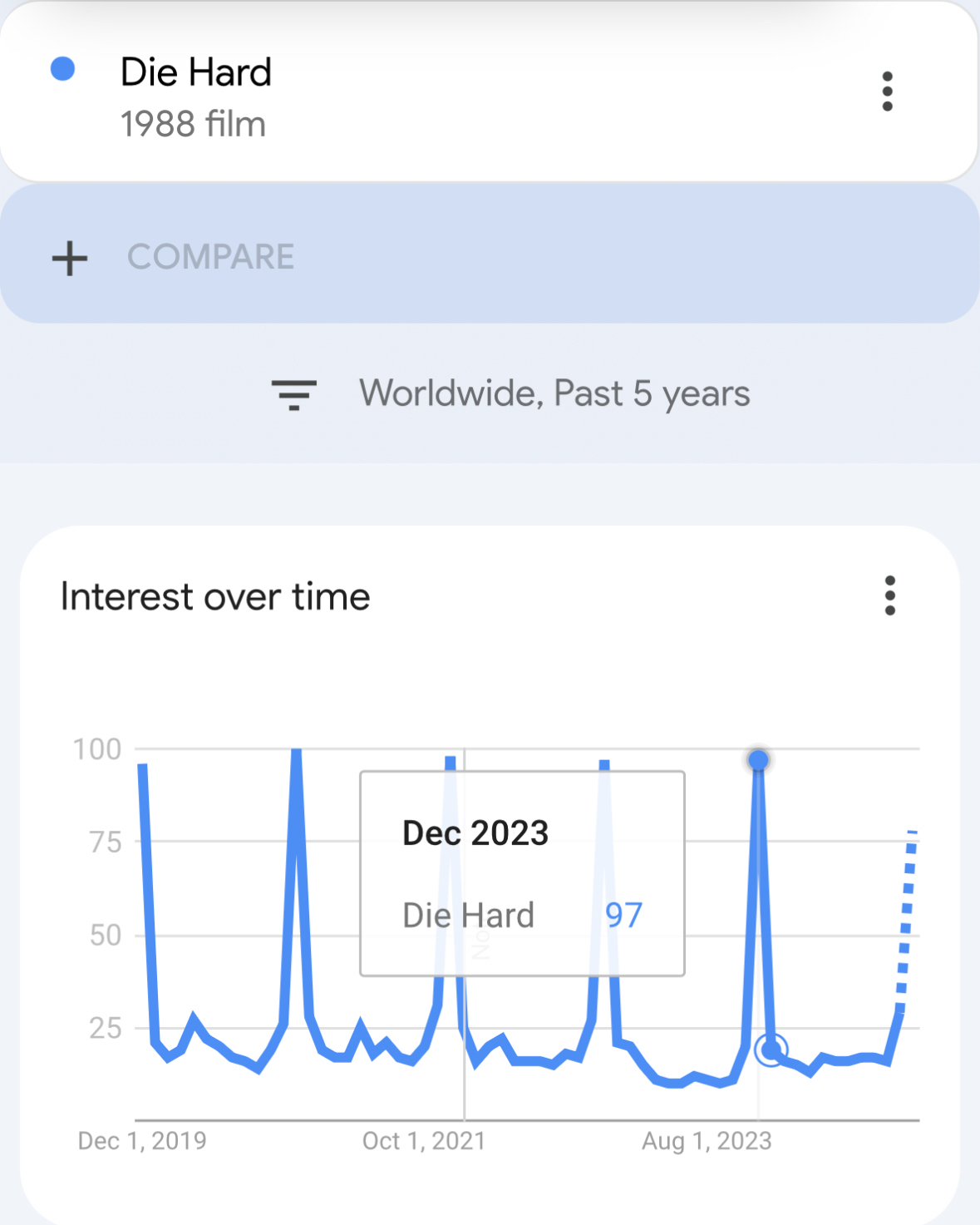The width and height of the screenshot is (980, 1225).
Task: Click the Interest over time heading
Action: point(215,597)
